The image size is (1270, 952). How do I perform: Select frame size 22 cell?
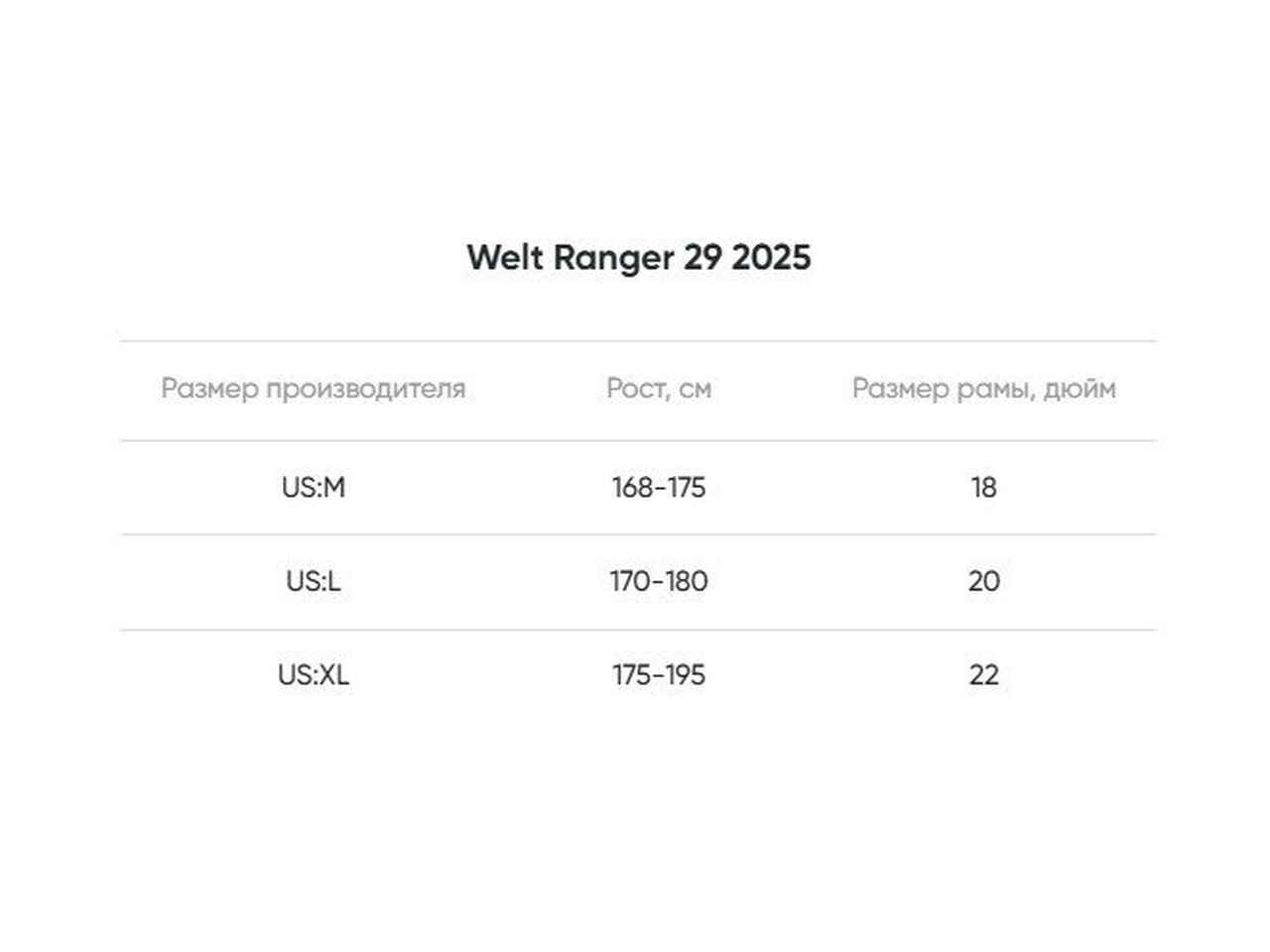(983, 675)
